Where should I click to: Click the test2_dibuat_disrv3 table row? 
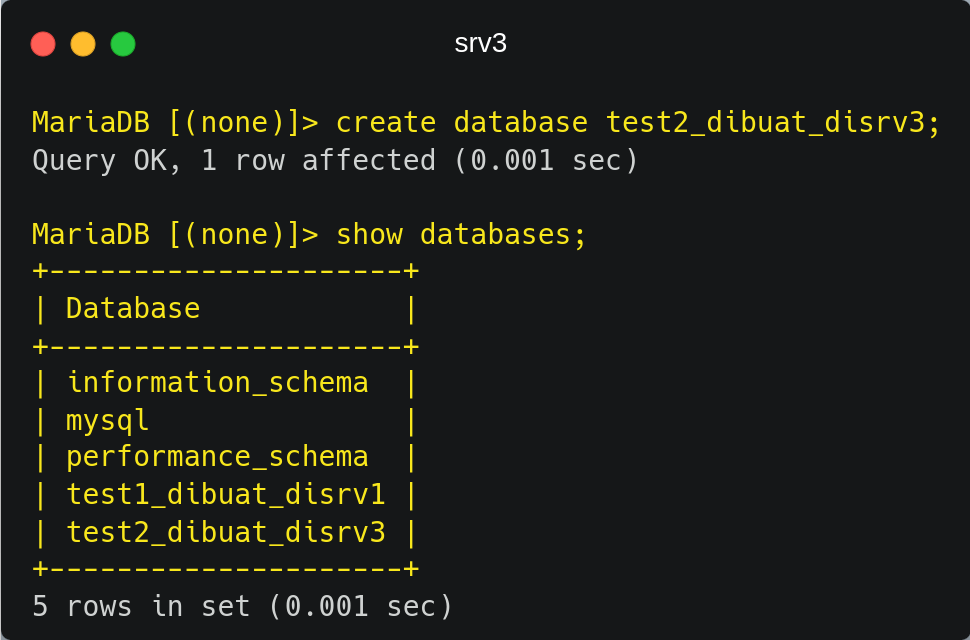point(225,532)
